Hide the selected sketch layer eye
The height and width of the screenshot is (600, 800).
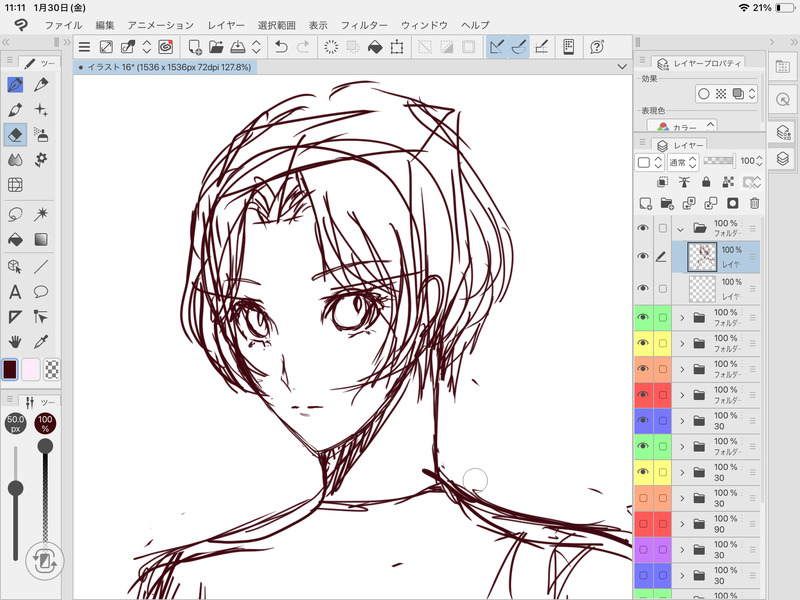pos(643,256)
